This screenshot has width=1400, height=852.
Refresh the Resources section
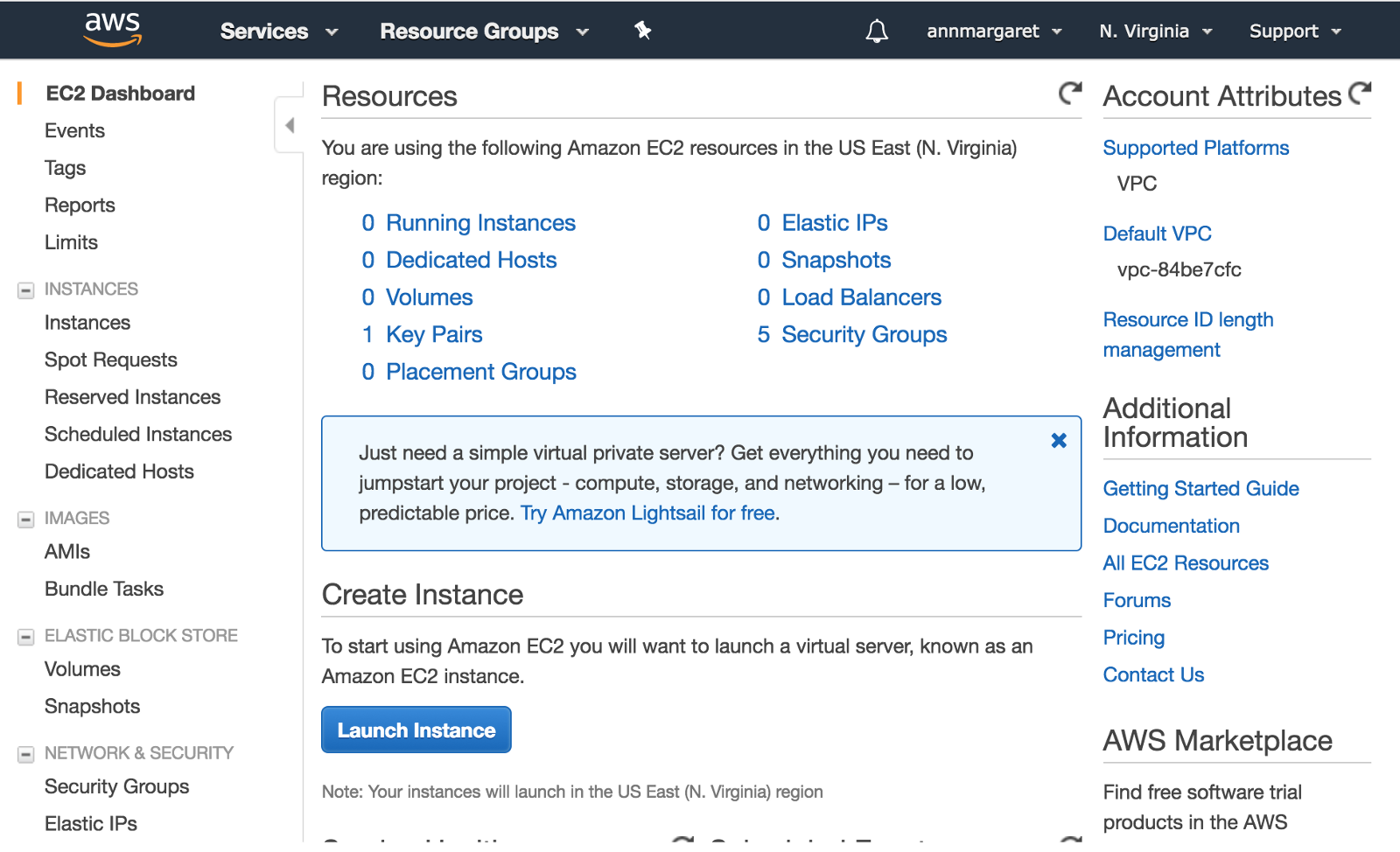(1070, 93)
